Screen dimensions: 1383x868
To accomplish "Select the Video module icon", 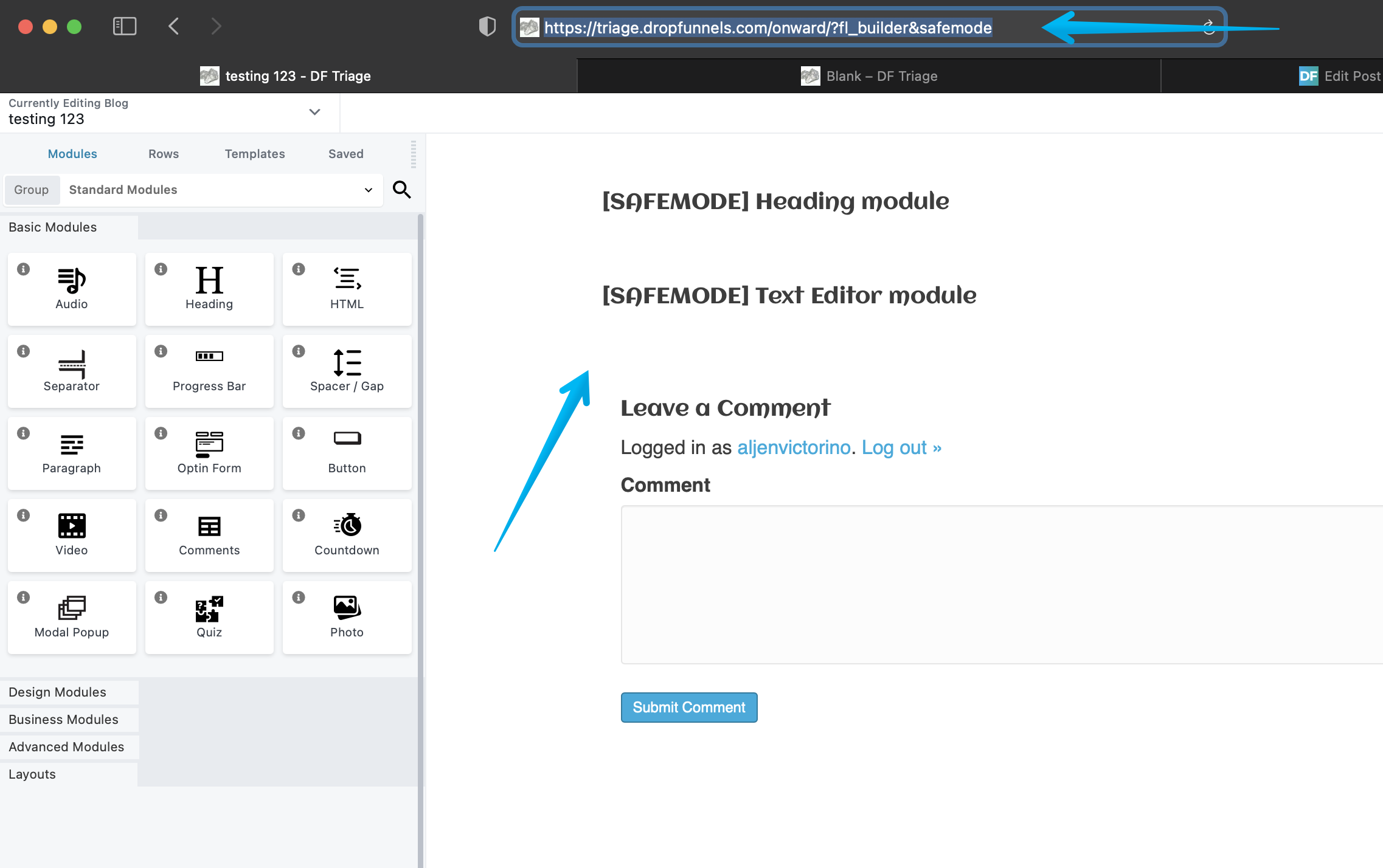I will [71, 525].
